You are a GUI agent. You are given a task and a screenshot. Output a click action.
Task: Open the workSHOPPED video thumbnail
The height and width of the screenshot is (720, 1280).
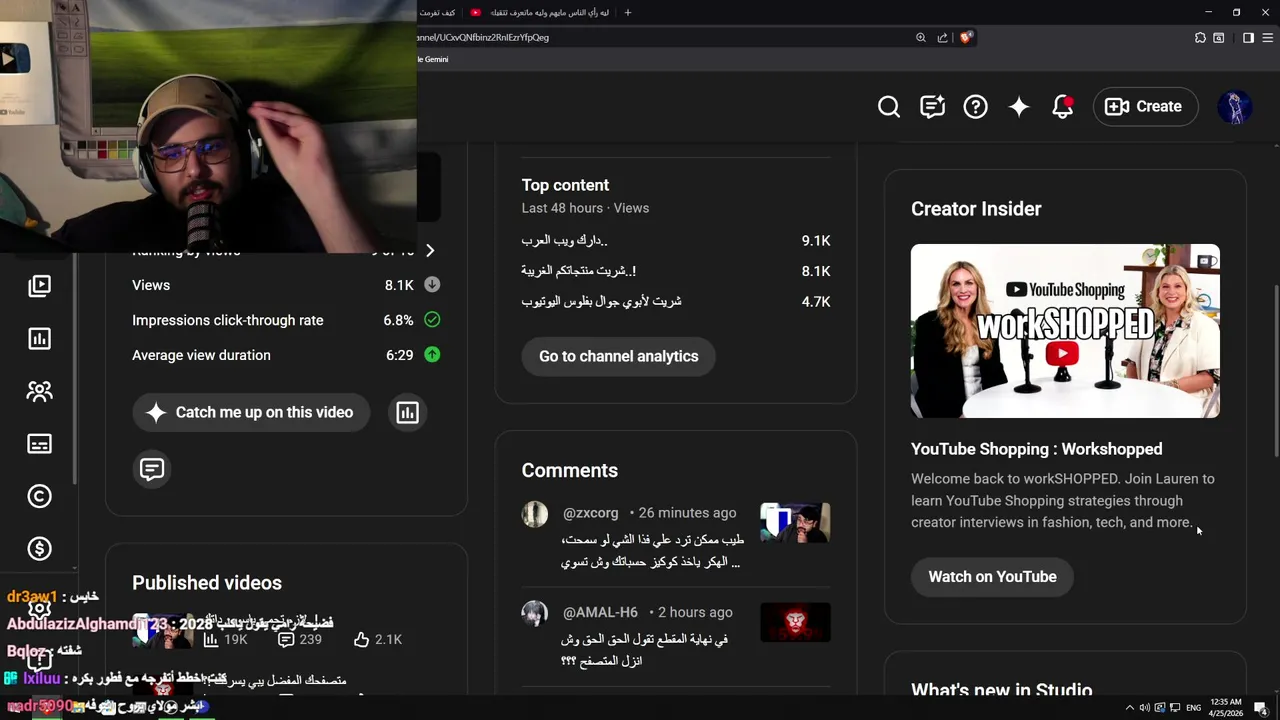pyautogui.click(x=1065, y=331)
